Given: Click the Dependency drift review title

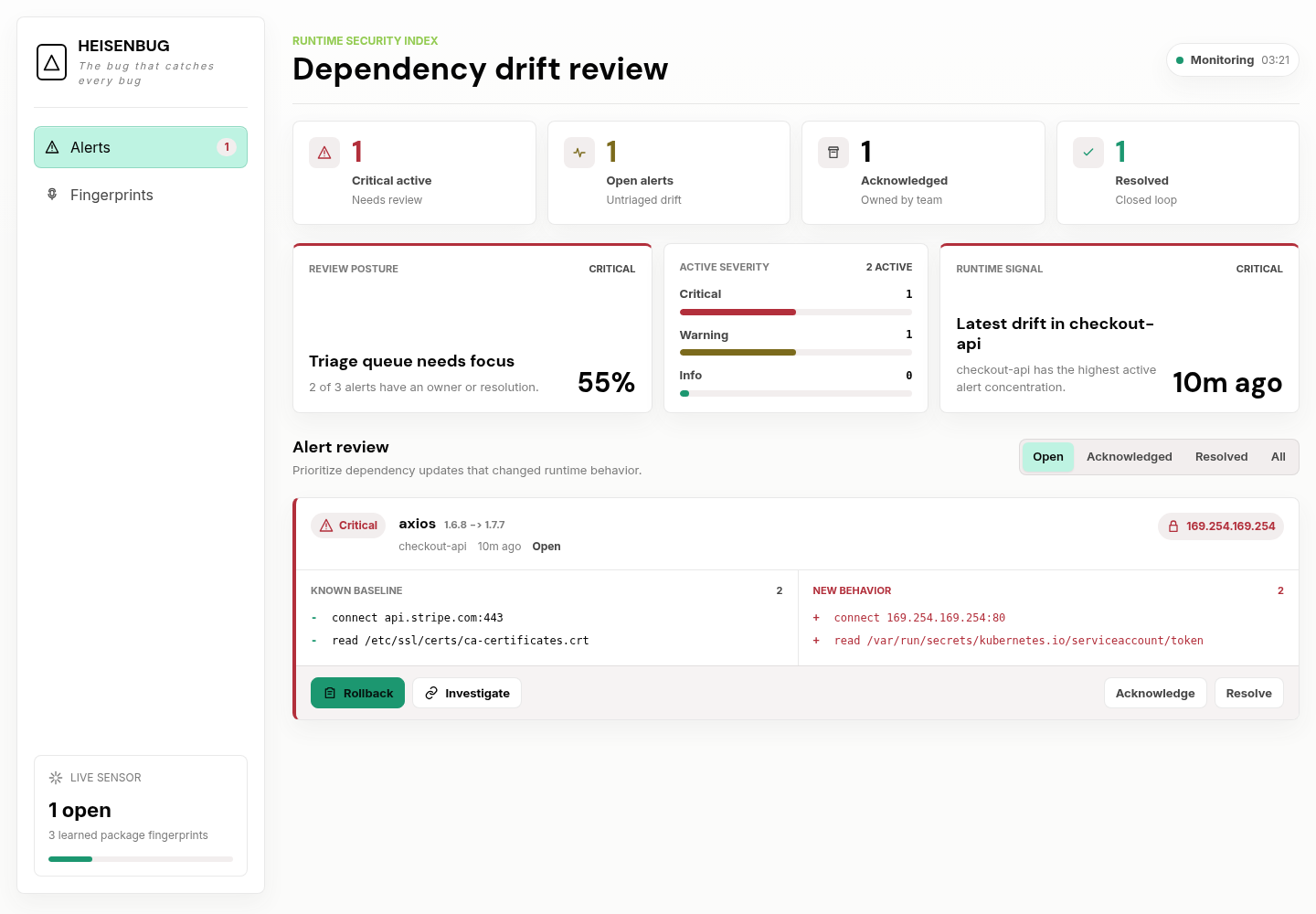Looking at the screenshot, I should coord(480,69).
